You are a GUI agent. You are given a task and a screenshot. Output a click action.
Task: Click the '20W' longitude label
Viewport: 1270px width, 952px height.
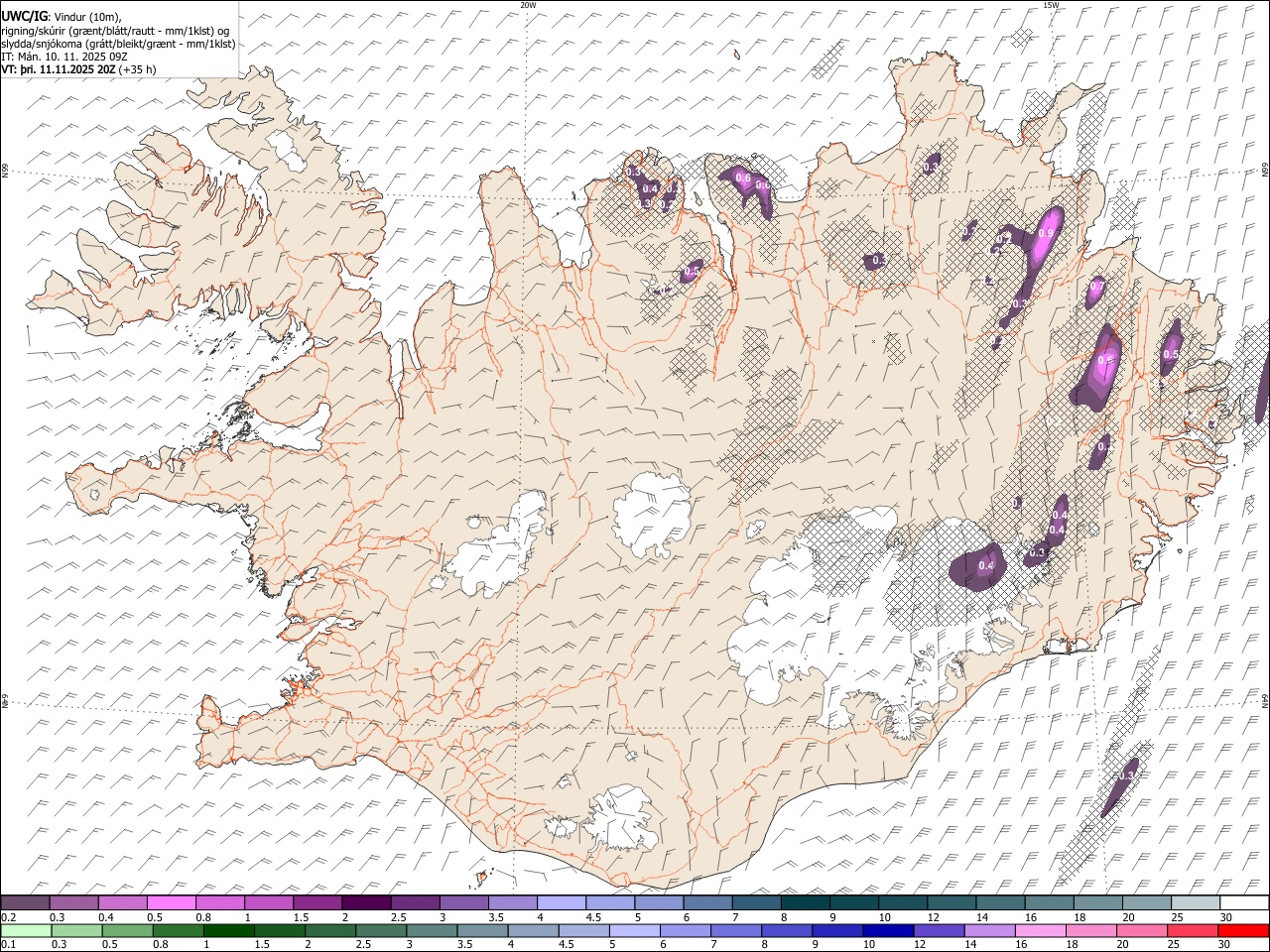click(x=528, y=5)
